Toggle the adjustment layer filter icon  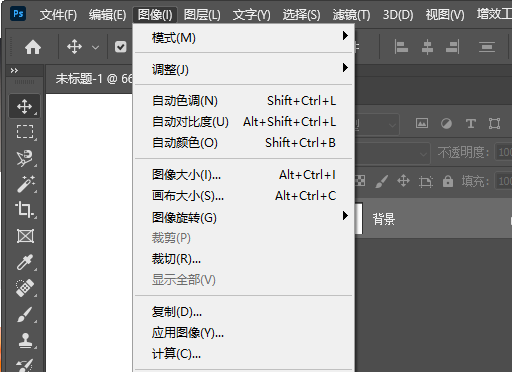pyautogui.click(x=446, y=124)
